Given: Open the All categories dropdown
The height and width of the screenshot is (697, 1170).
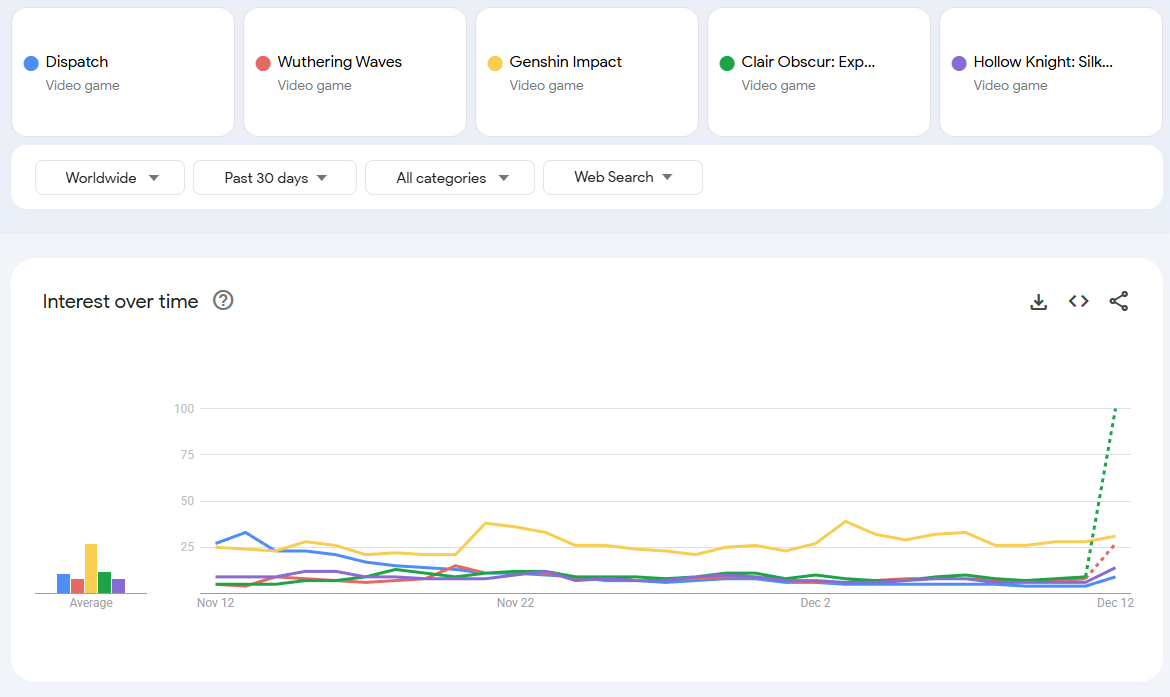Looking at the screenshot, I should [x=450, y=178].
